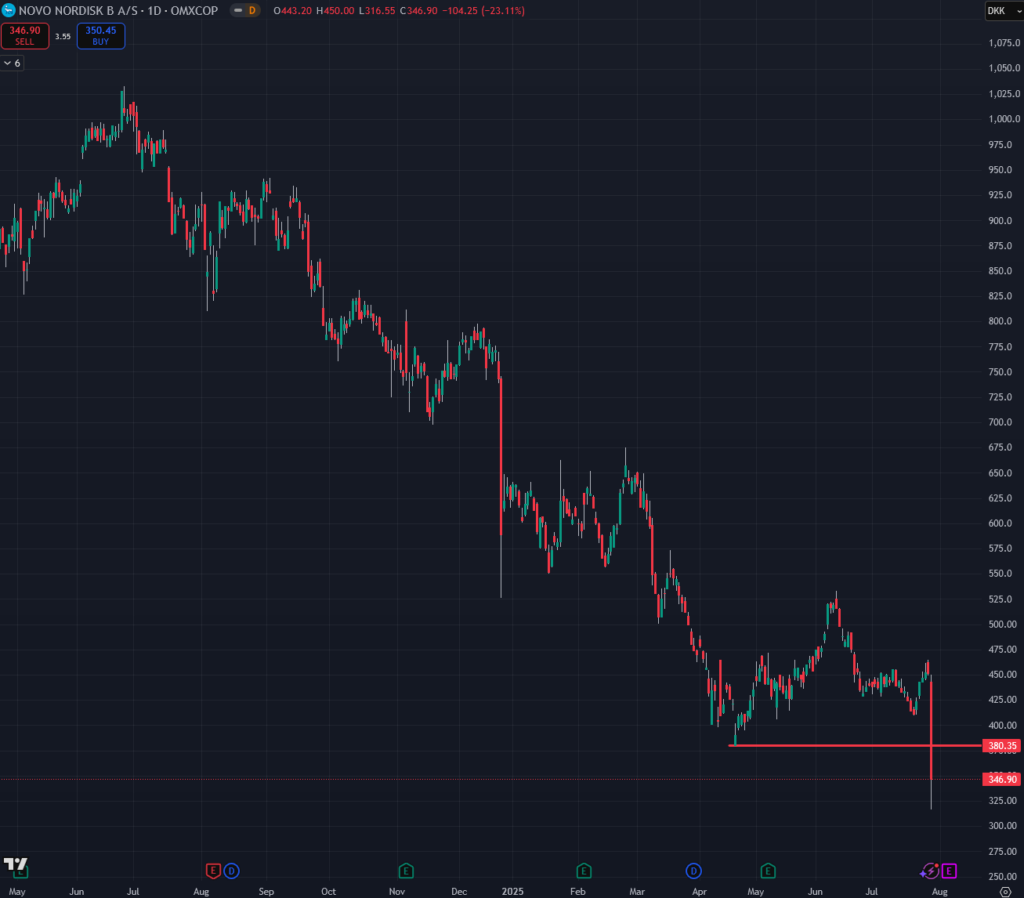This screenshot has width=1024, height=898.
Task: Click the Oct label on time axis
Action: tap(328, 891)
